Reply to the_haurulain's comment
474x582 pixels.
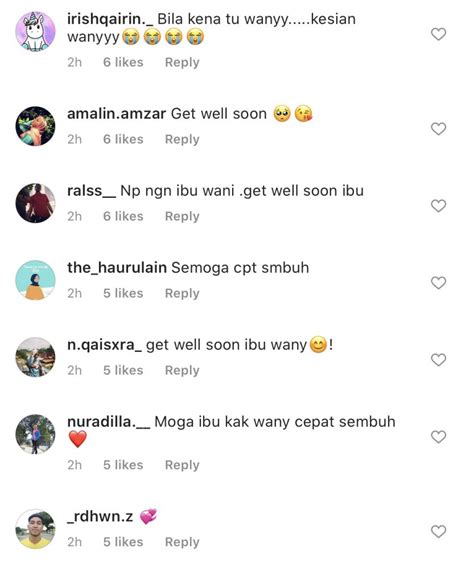pyautogui.click(x=182, y=294)
